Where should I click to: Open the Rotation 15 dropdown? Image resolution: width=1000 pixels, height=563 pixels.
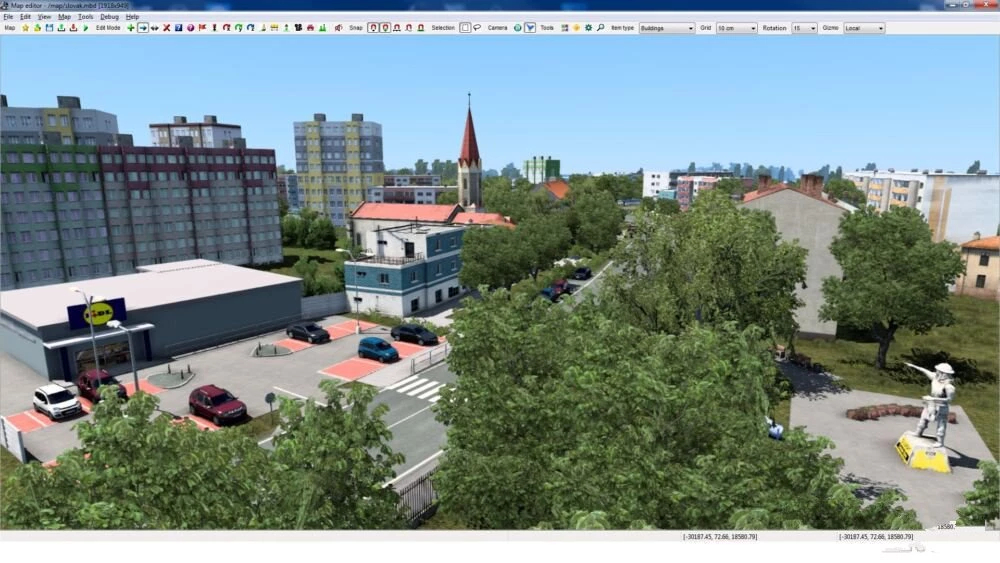pos(804,28)
